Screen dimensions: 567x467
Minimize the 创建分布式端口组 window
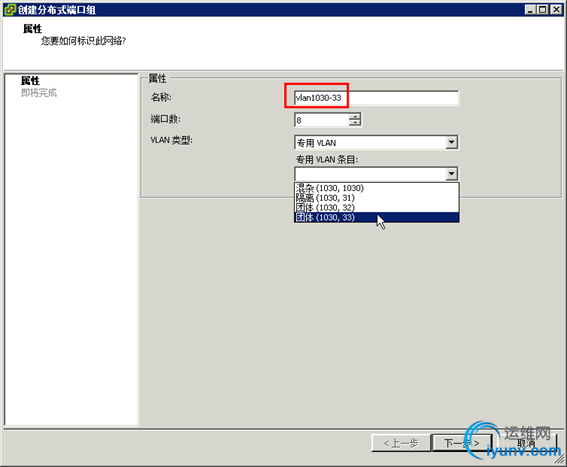pyautogui.click(x=530, y=9)
